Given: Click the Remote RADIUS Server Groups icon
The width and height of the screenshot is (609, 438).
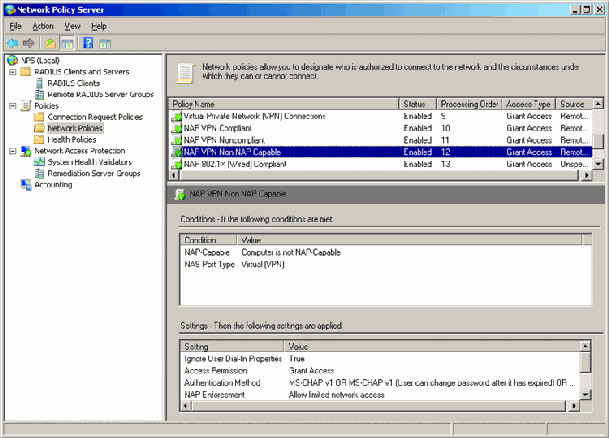Looking at the screenshot, I should (x=39, y=94).
